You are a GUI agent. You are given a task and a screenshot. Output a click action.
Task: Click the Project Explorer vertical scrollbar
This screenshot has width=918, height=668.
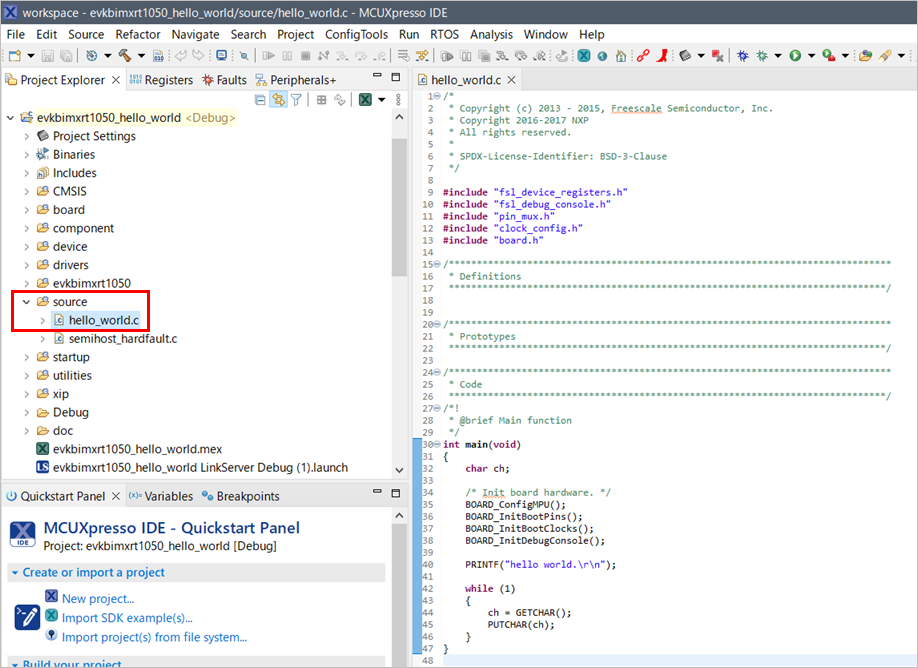coord(399,207)
